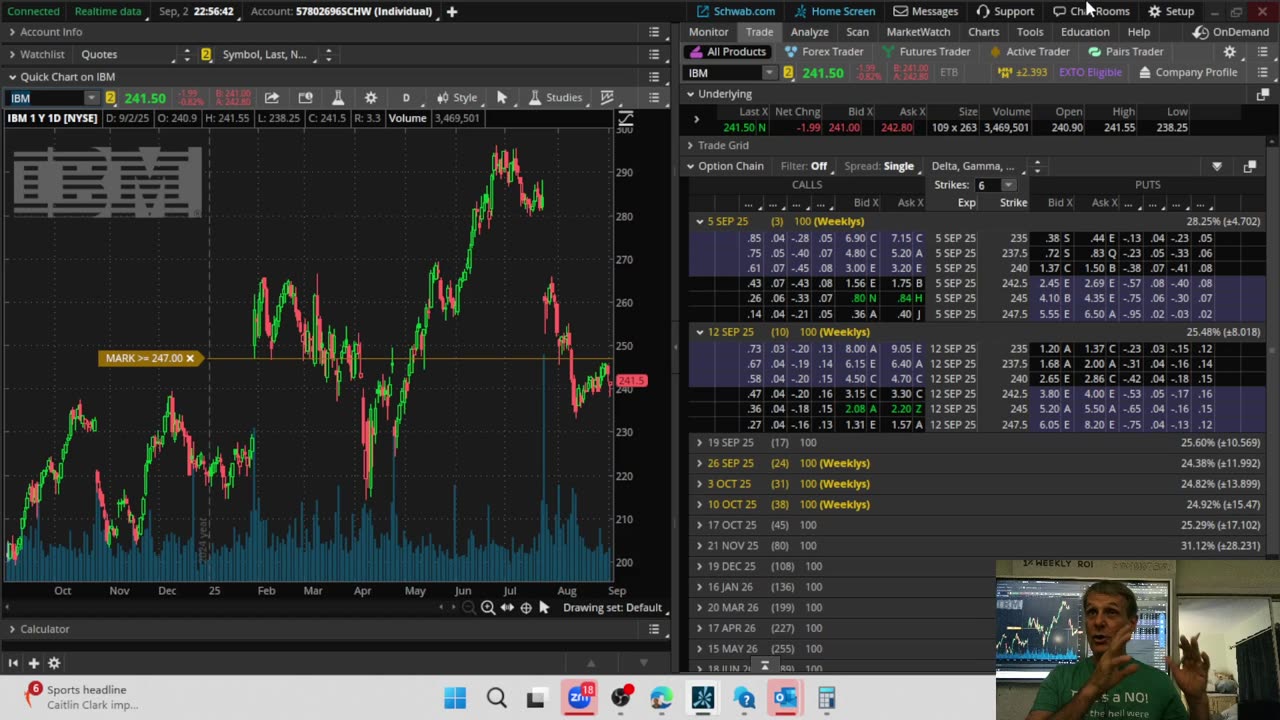This screenshot has width=1280, height=720.
Task: Expand the Trade Grid section
Action: pos(690,145)
